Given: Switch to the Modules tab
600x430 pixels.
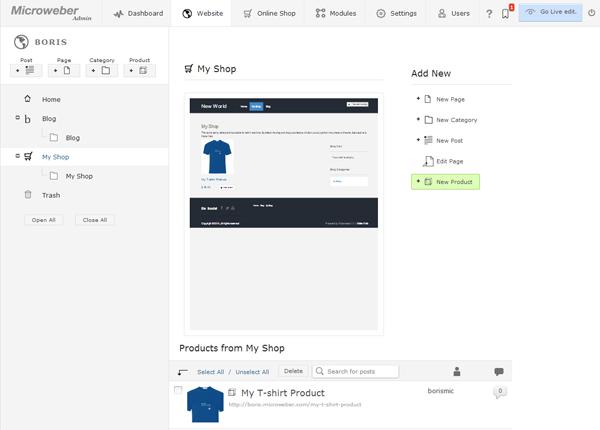Looking at the screenshot, I should pyautogui.click(x=336, y=13).
